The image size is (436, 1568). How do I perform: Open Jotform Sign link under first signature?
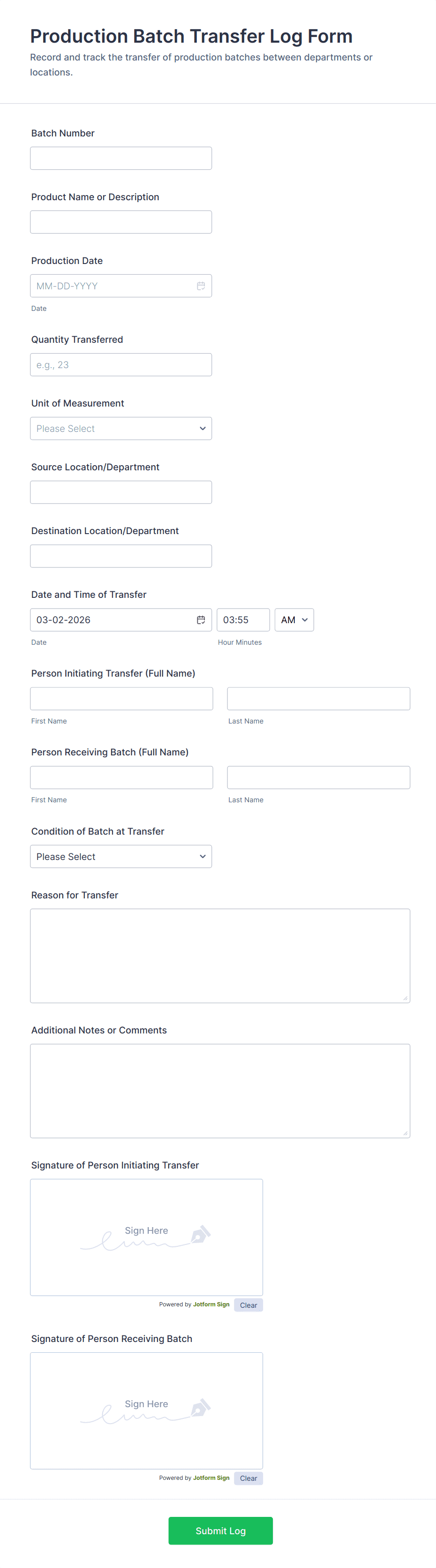point(211,1304)
